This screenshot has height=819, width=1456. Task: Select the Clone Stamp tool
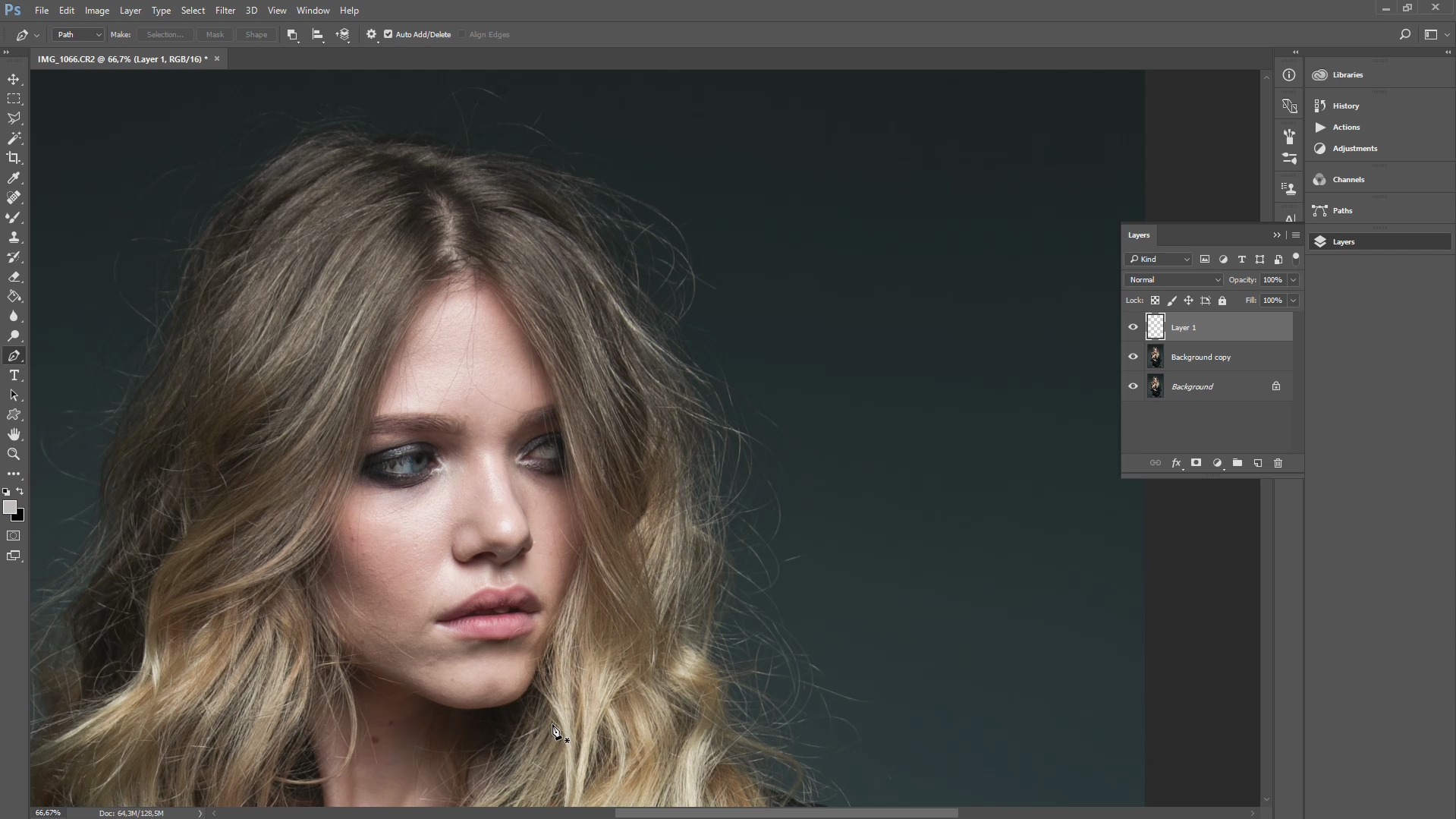pyautogui.click(x=14, y=237)
